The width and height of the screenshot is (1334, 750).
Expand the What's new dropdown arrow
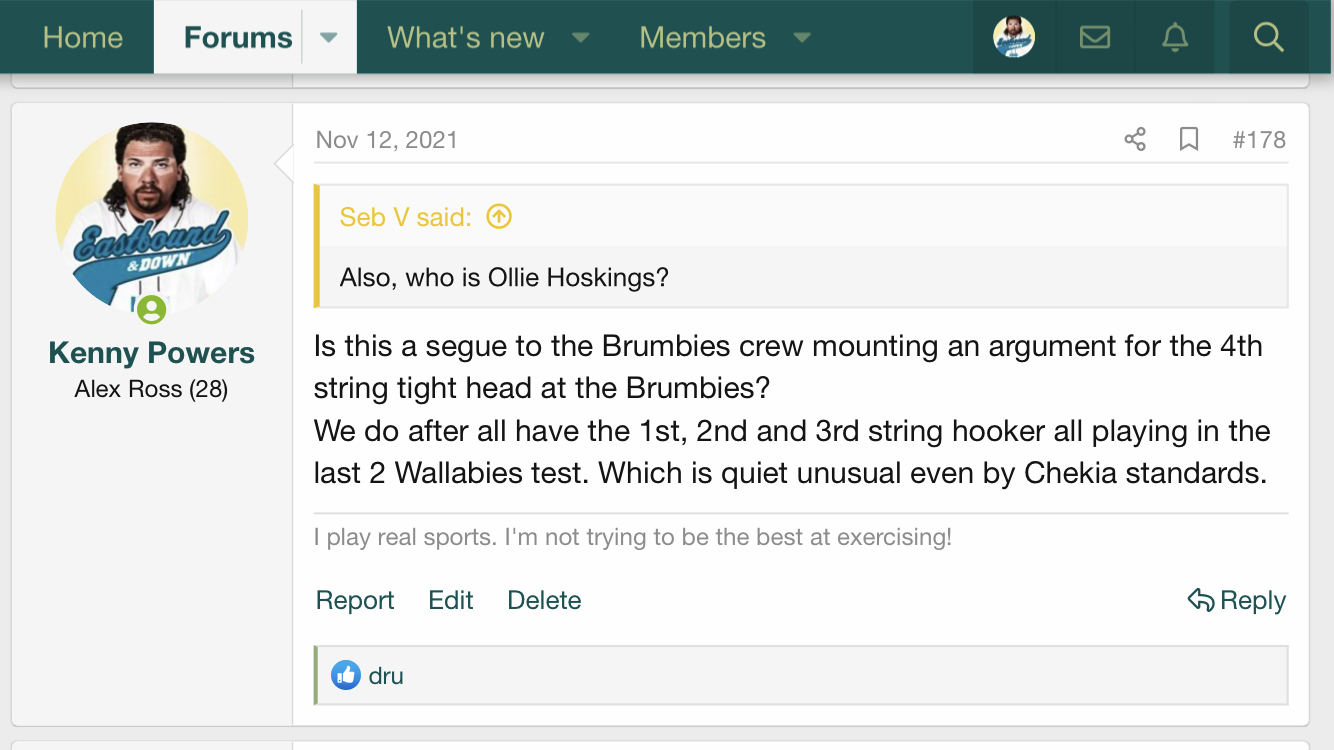(x=581, y=38)
